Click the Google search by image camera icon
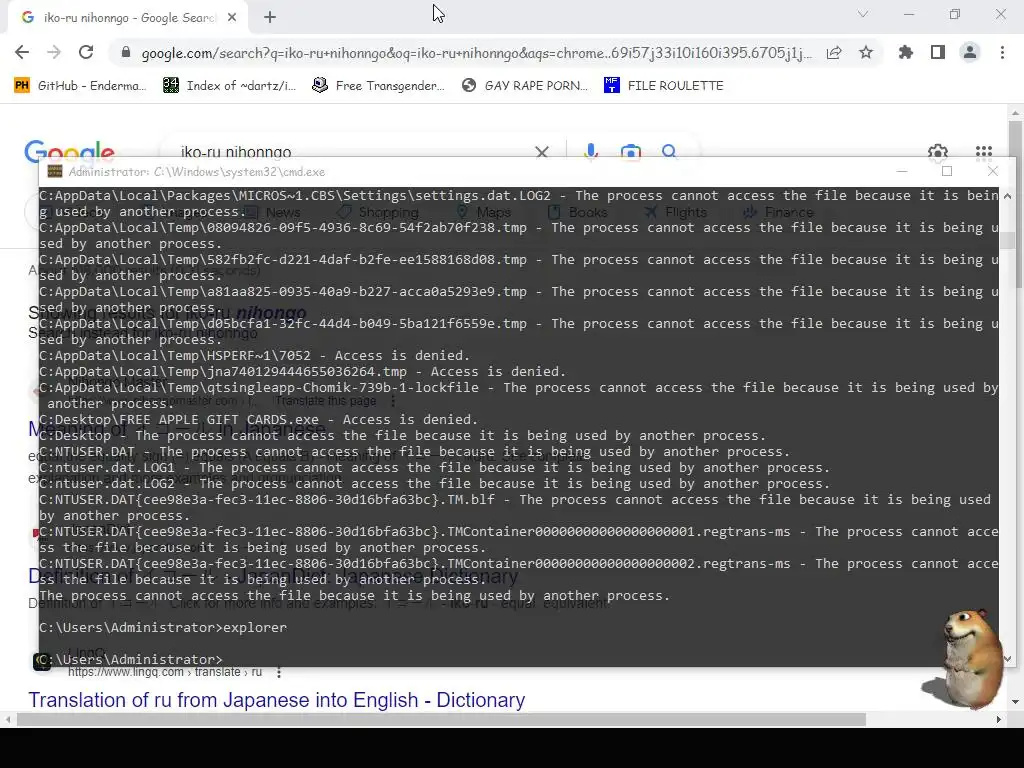 (630, 152)
